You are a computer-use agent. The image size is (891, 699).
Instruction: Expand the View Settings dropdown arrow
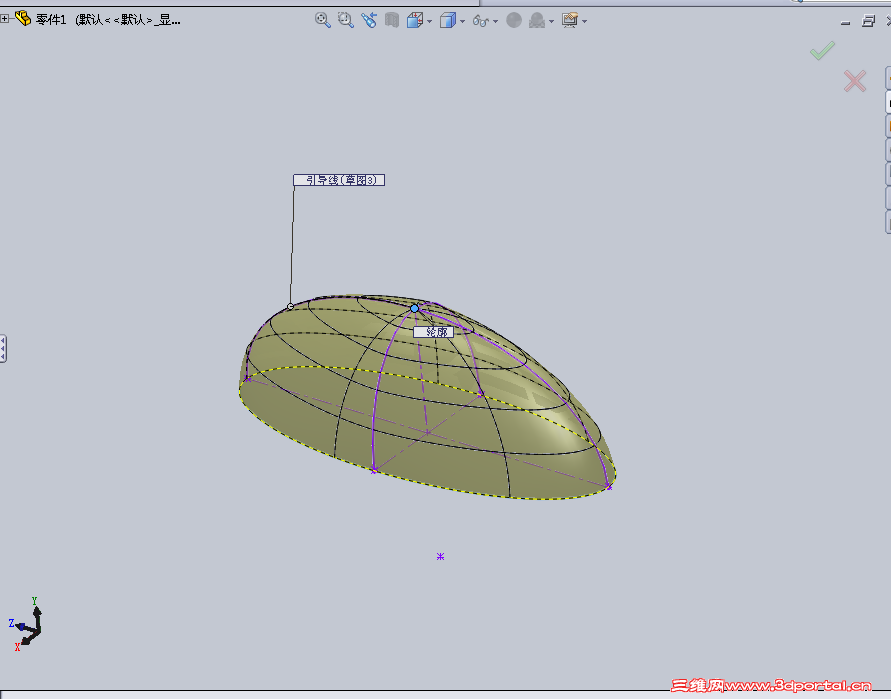584,22
